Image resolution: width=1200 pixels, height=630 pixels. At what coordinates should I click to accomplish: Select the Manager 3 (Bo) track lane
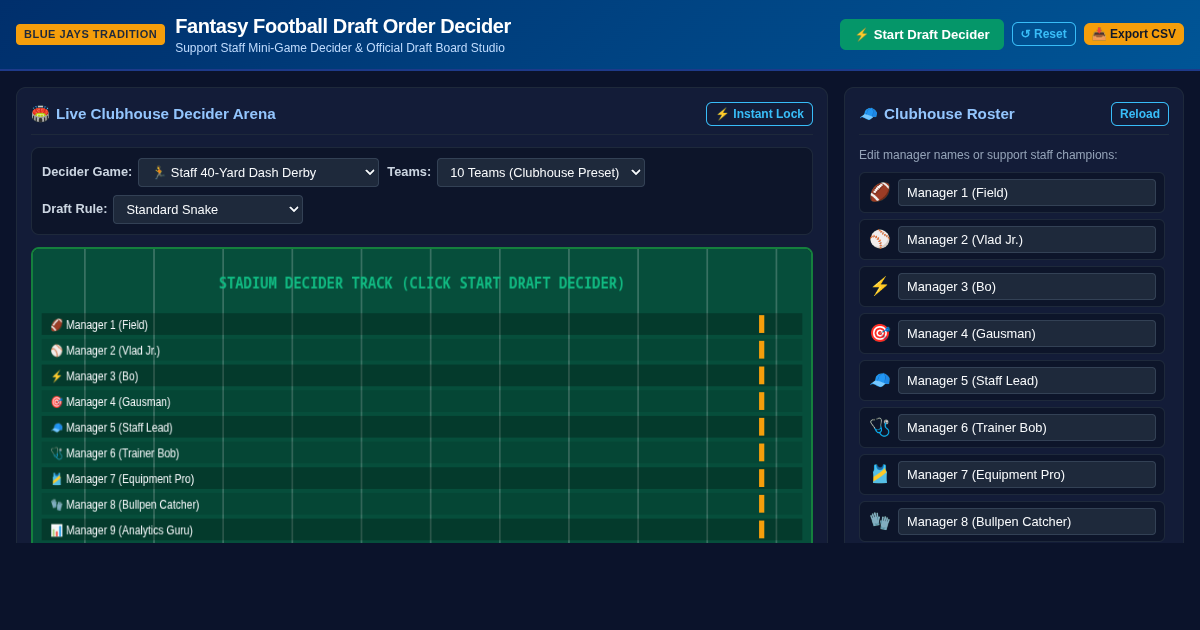(422, 376)
